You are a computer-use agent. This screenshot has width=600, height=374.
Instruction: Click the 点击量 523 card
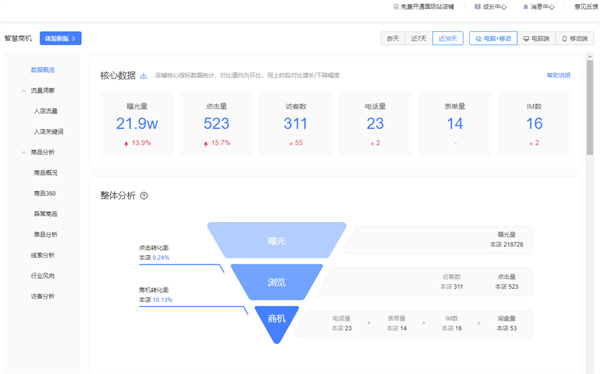(216, 123)
